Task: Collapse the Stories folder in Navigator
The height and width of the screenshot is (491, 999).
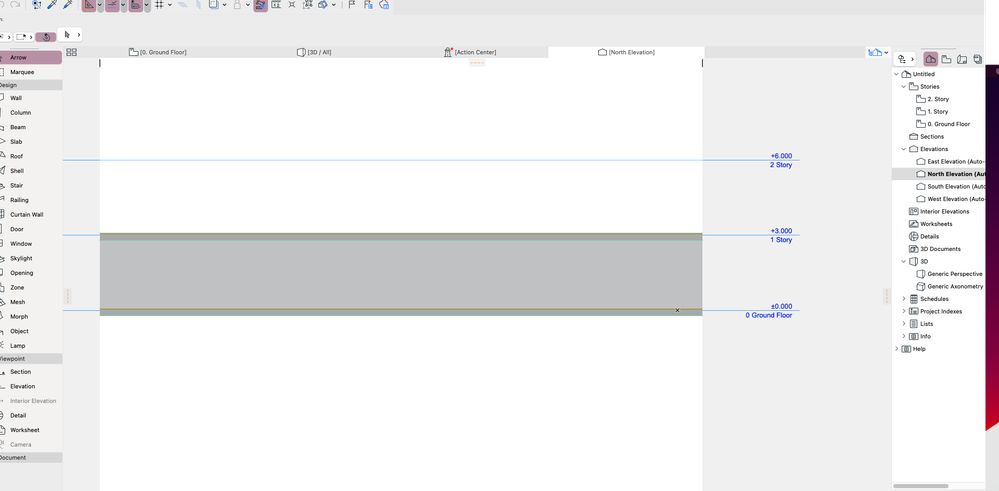Action: (904, 87)
